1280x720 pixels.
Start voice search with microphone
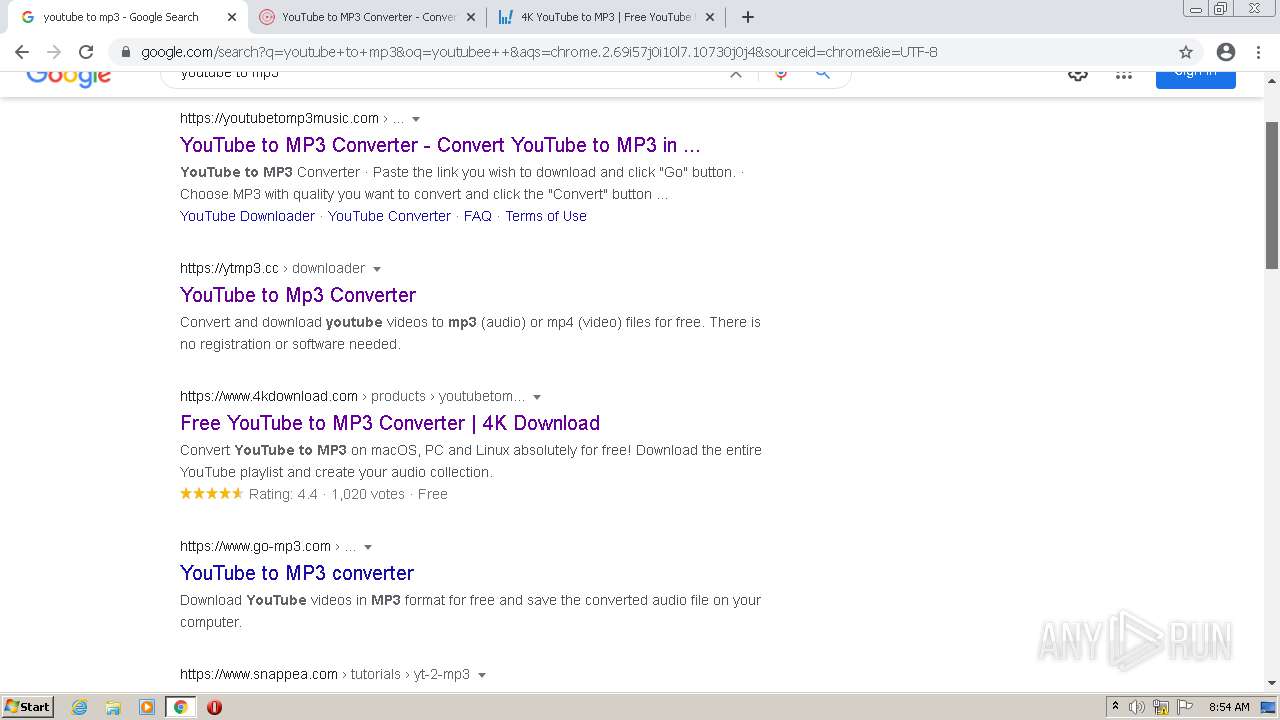(x=781, y=74)
